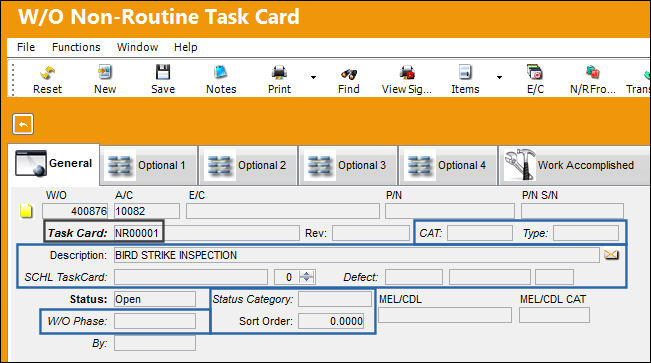The height and width of the screenshot is (363, 651).
Task: Open the Help menu
Action: click(186, 47)
